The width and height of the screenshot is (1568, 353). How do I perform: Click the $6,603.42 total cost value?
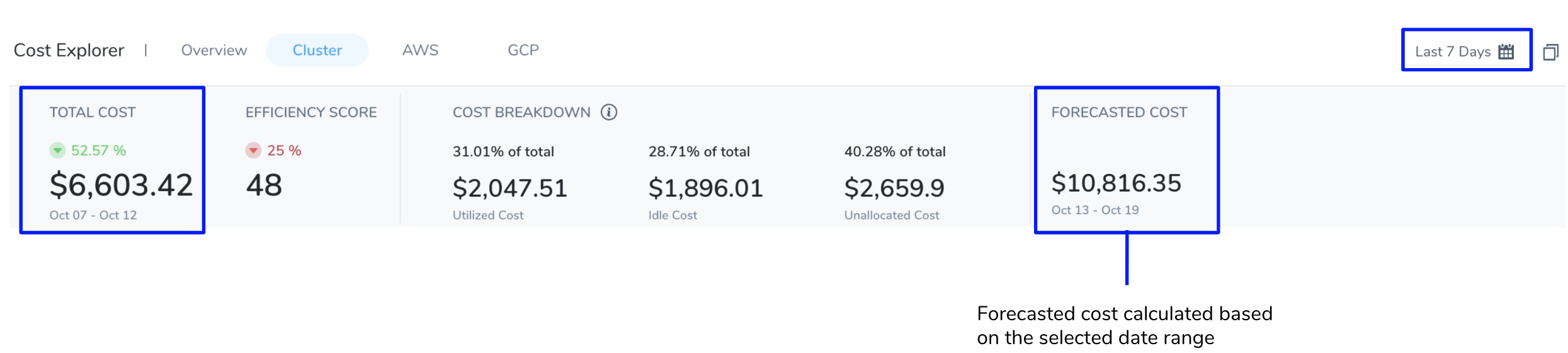(x=121, y=185)
